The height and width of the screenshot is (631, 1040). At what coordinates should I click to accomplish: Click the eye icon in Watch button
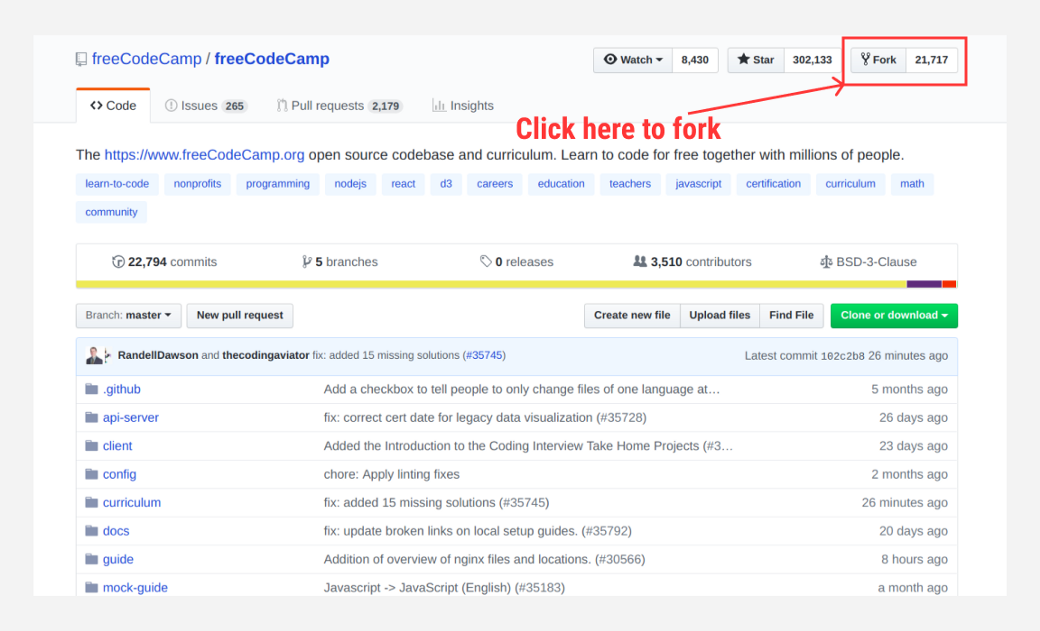click(x=610, y=59)
